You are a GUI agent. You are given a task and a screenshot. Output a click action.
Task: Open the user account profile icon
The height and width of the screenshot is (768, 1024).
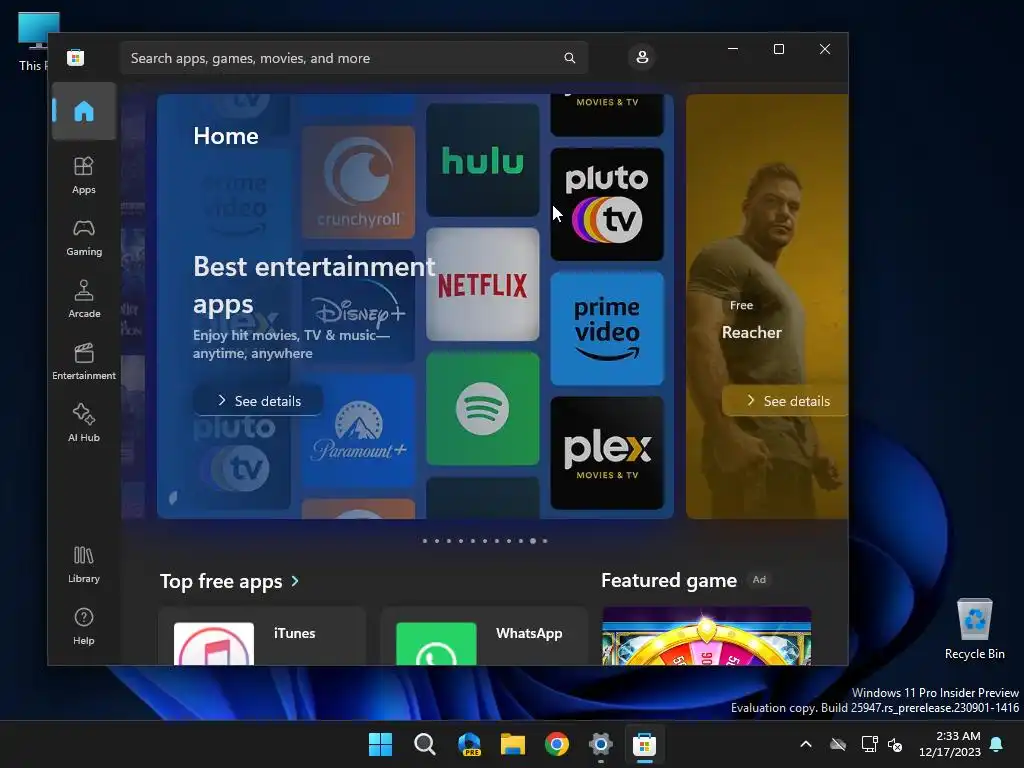click(x=642, y=57)
